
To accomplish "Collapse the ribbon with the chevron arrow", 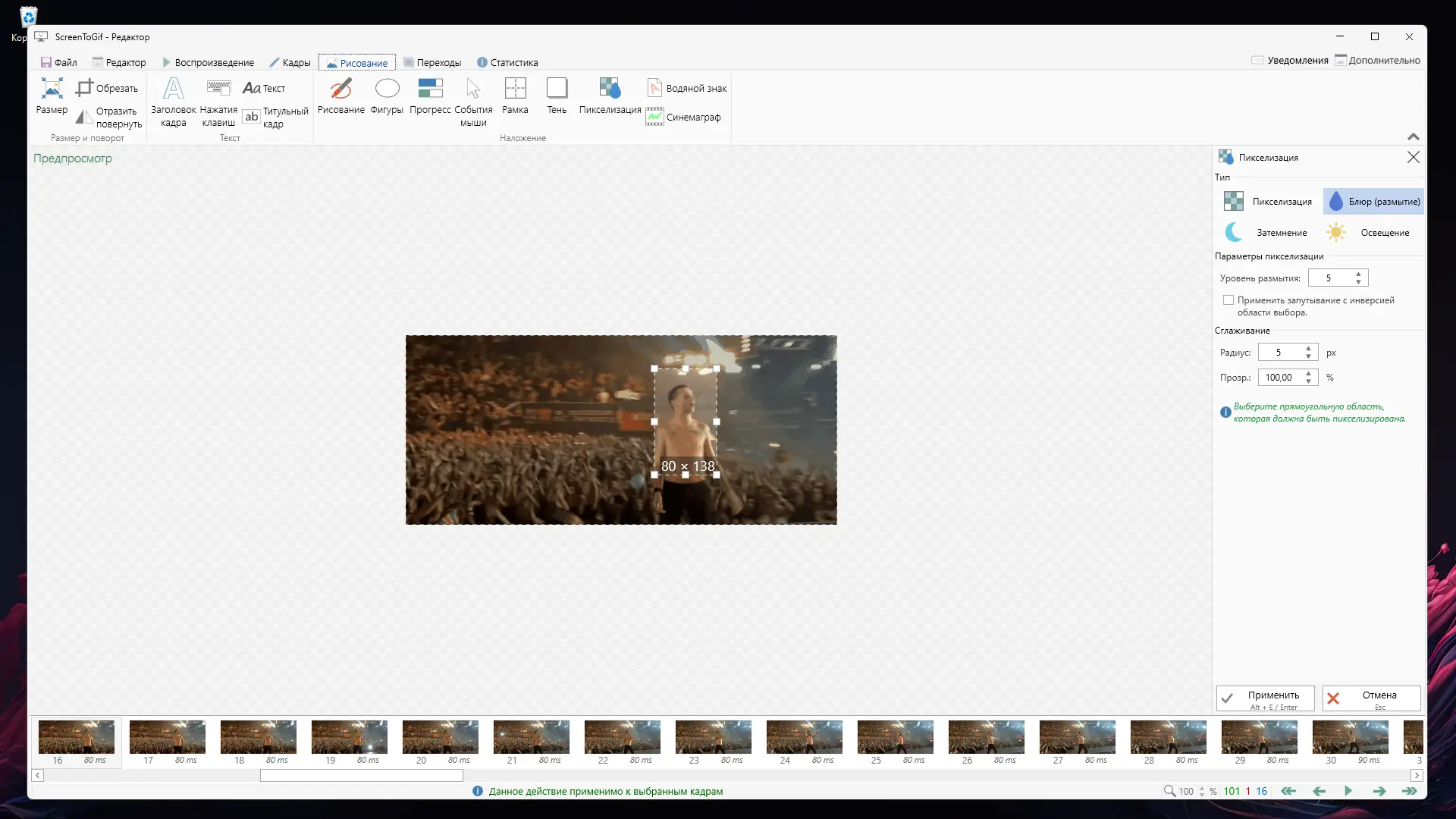I will click(x=1413, y=136).
